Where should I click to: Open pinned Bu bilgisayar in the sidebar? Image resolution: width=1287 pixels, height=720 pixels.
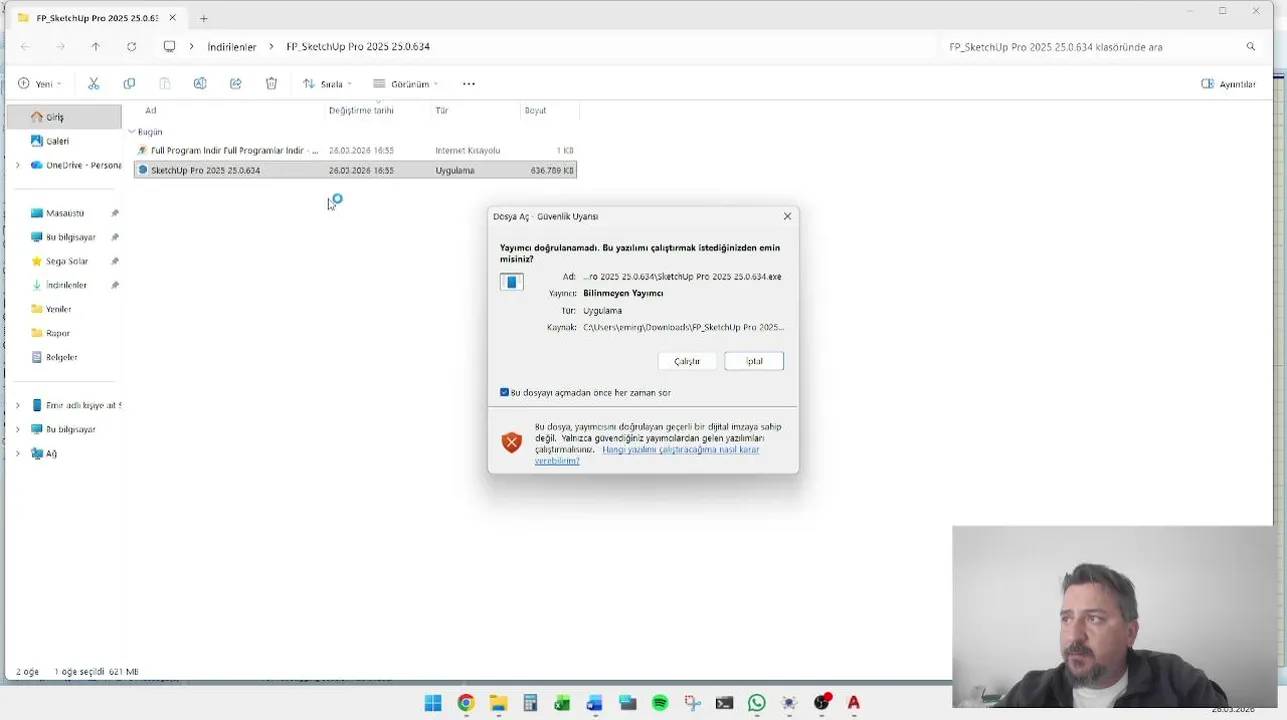click(64, 237)
